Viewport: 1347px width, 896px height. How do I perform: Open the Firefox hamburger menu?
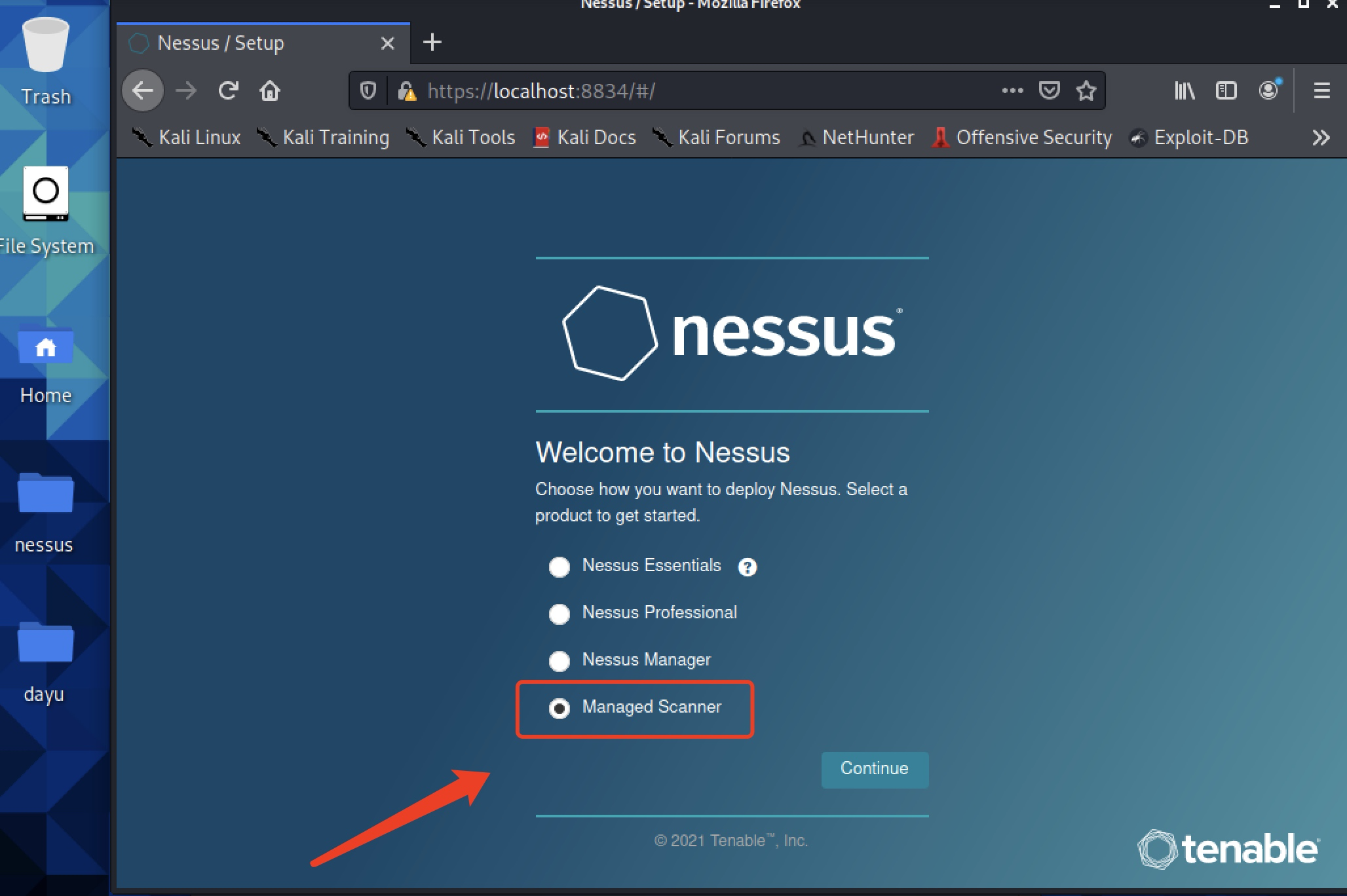click(1322, 90)
